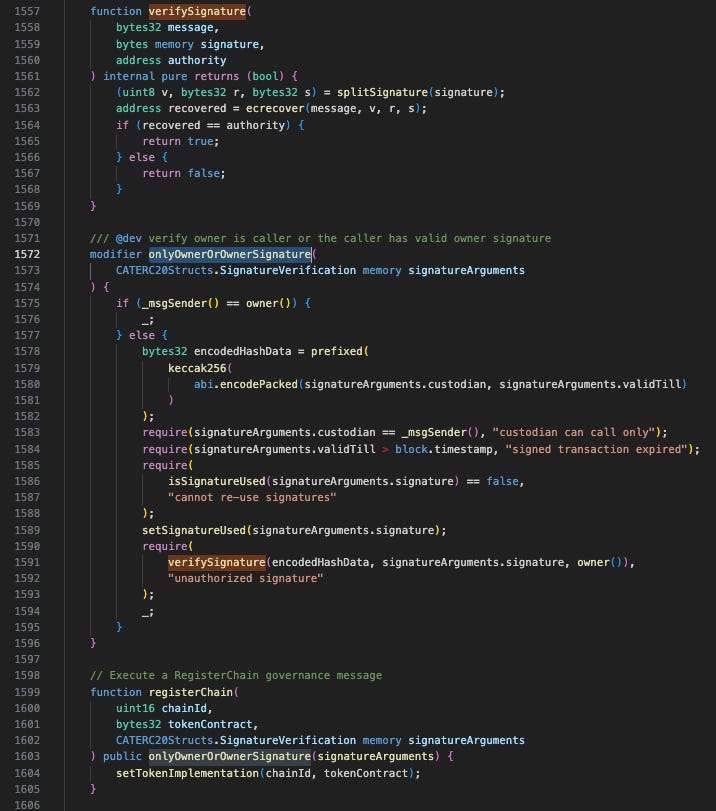
Task: Click owner() in the if condition on line 1575
Action: [268, 303]
